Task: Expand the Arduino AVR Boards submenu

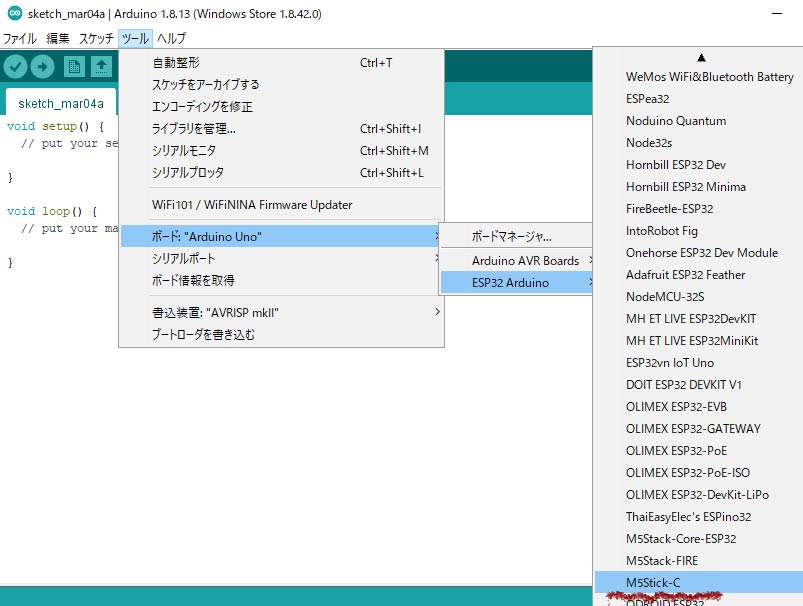Action: click(516, 260)
